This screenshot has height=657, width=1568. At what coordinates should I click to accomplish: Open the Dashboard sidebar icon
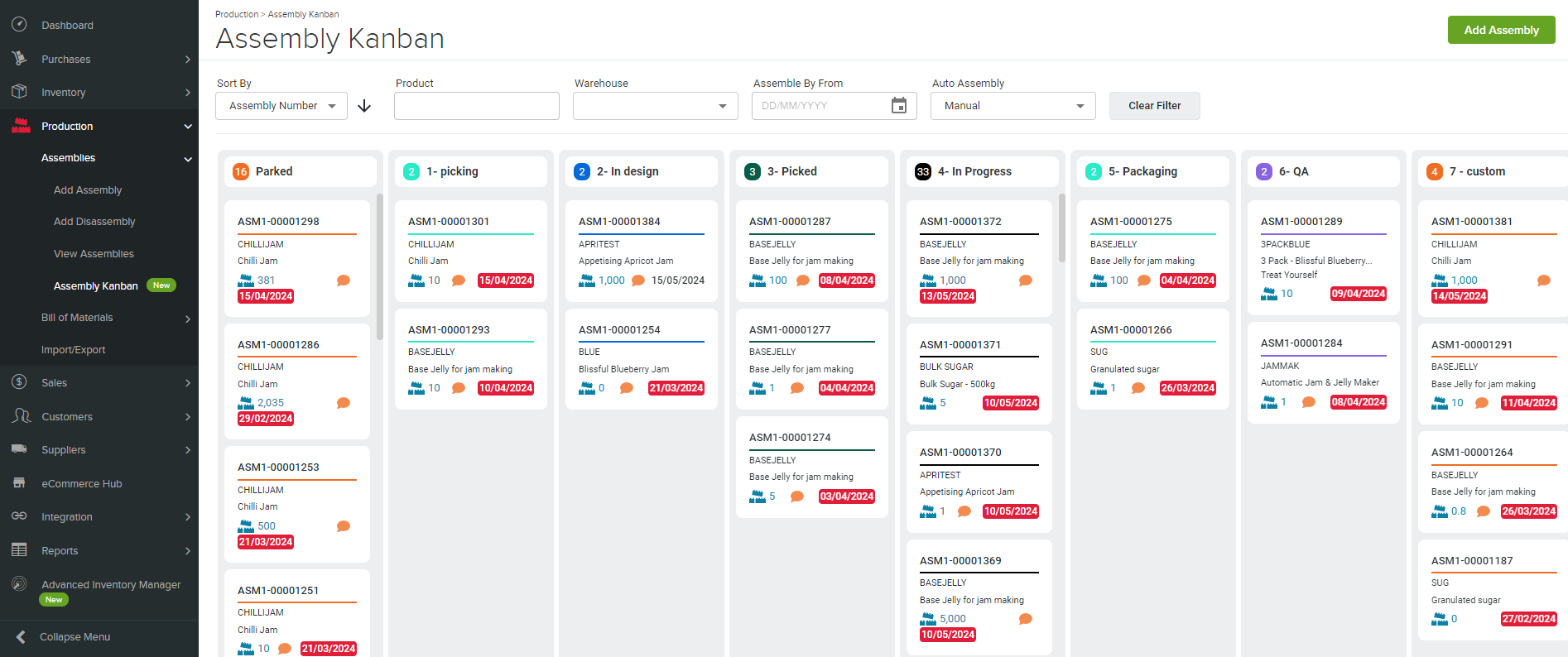click(20, 25)
